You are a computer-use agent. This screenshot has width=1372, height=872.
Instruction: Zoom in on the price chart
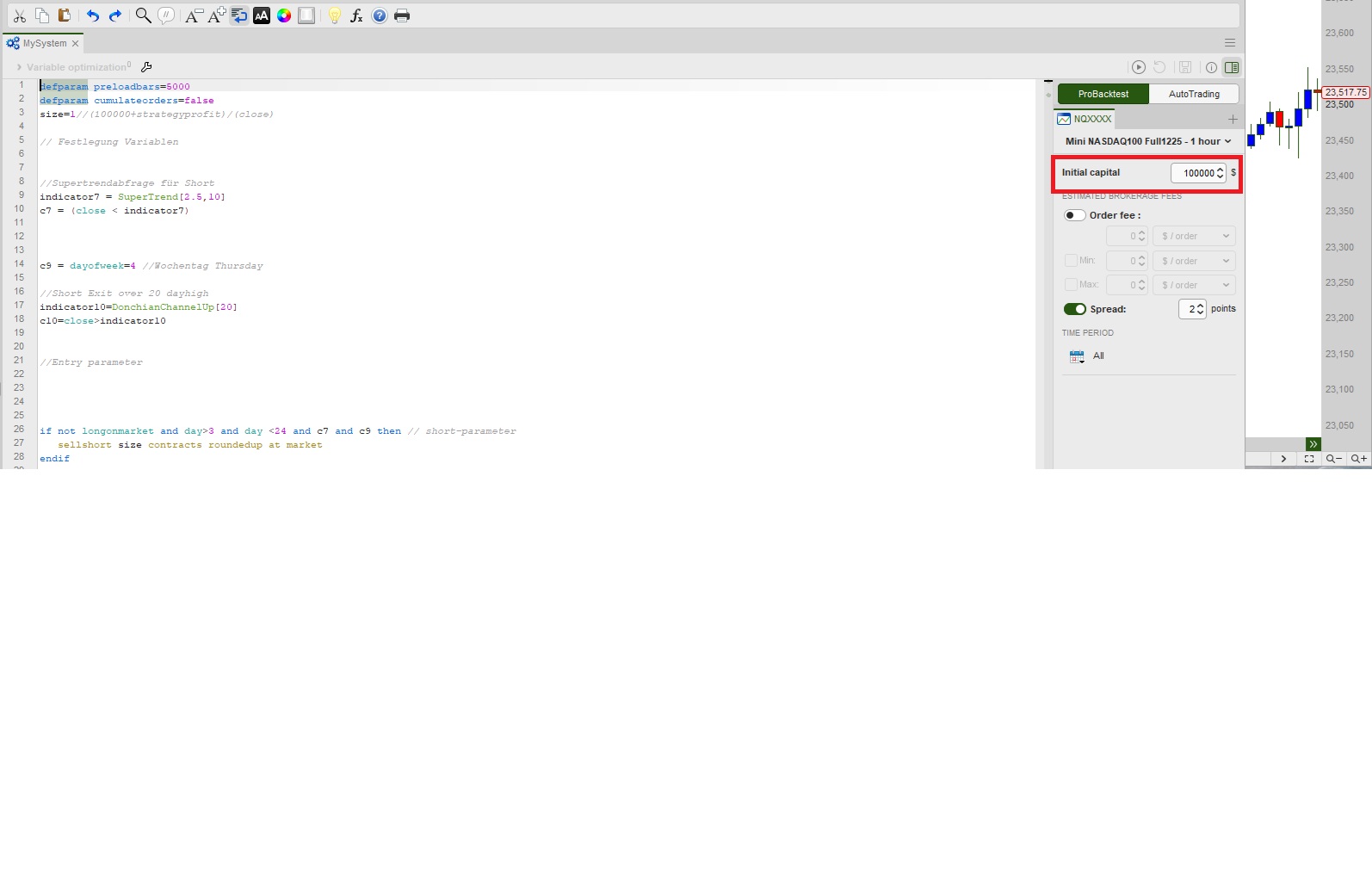[x=1358, y=459]
